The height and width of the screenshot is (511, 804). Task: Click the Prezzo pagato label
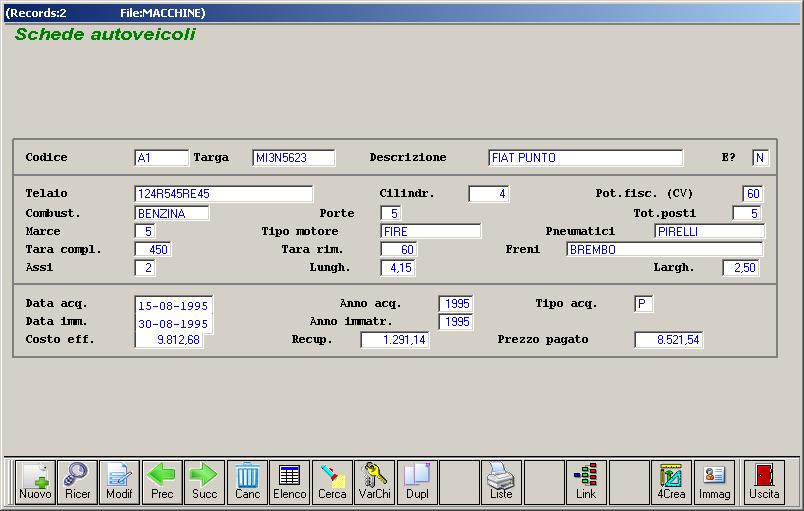(542, 339)
